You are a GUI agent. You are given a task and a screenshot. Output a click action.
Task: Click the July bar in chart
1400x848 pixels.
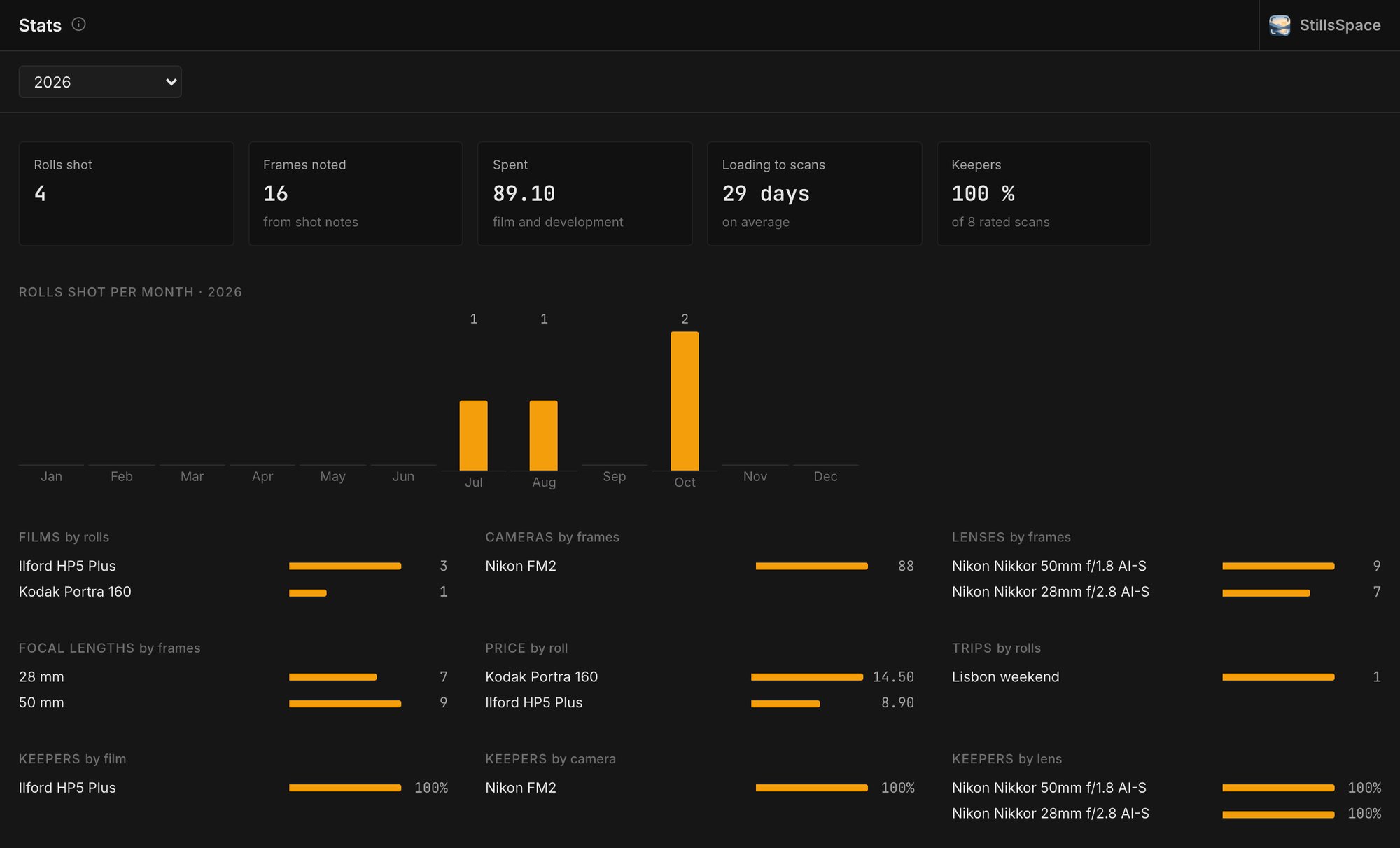(474, 435)
